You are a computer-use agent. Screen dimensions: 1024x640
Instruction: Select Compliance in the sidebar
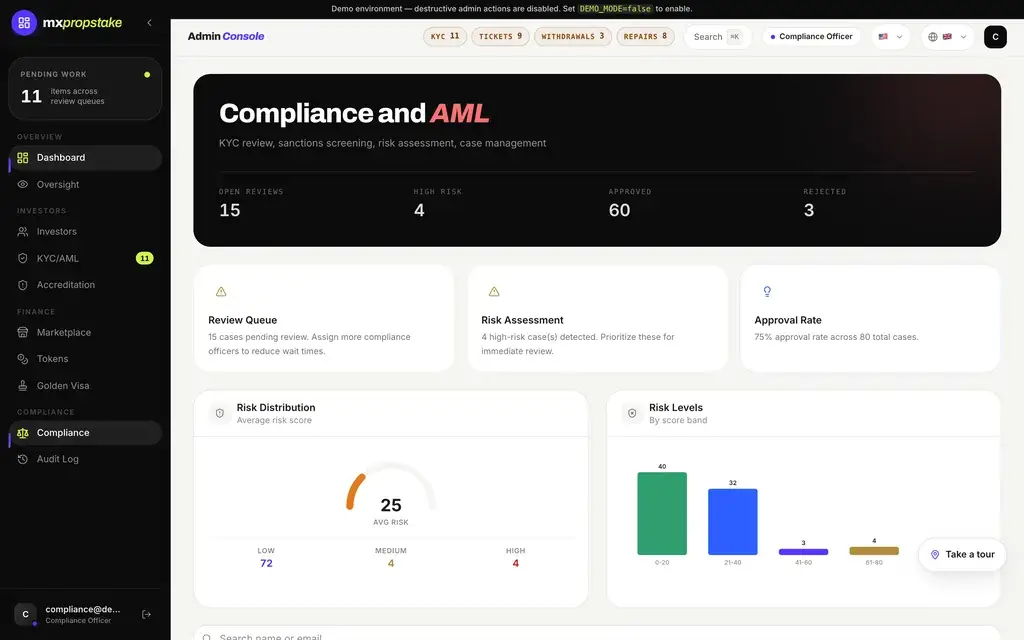coord(85,433)
